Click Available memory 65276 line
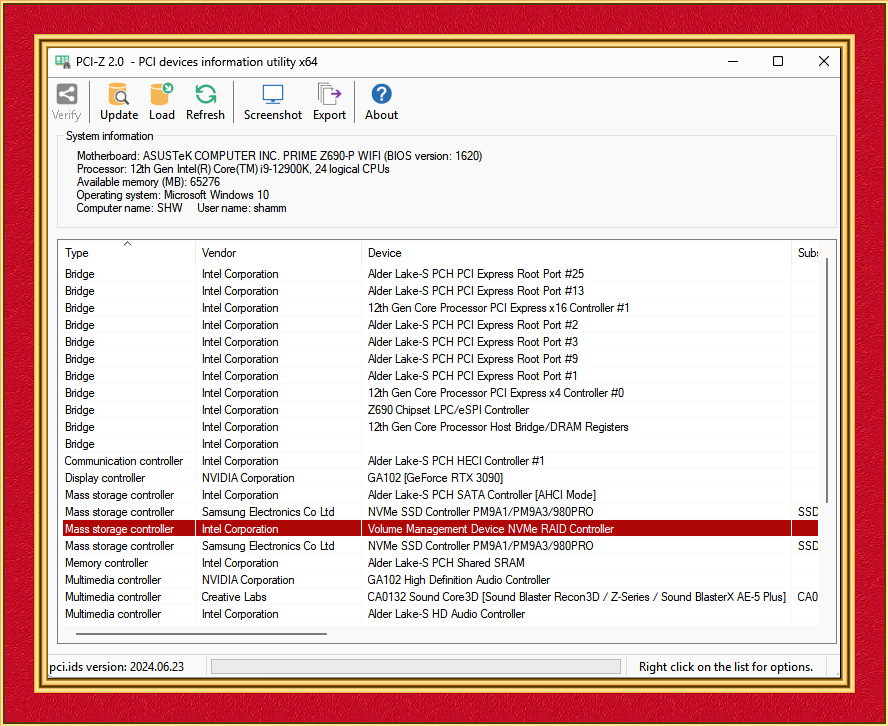This screenshot has height=726, width=888. [148, 182]
